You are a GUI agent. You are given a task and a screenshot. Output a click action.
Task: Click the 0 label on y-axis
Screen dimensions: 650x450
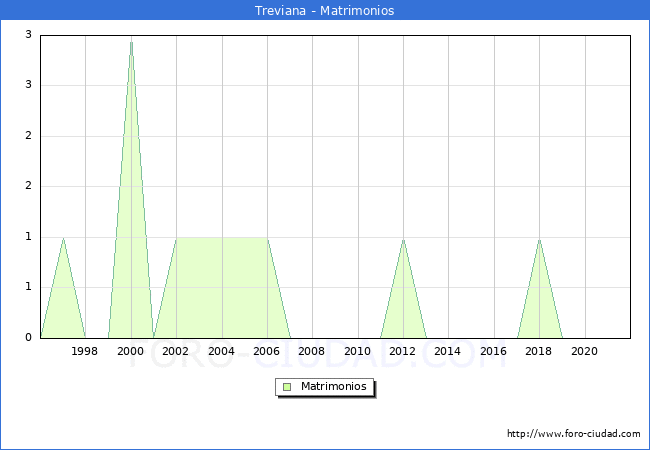tap(29, 338)
